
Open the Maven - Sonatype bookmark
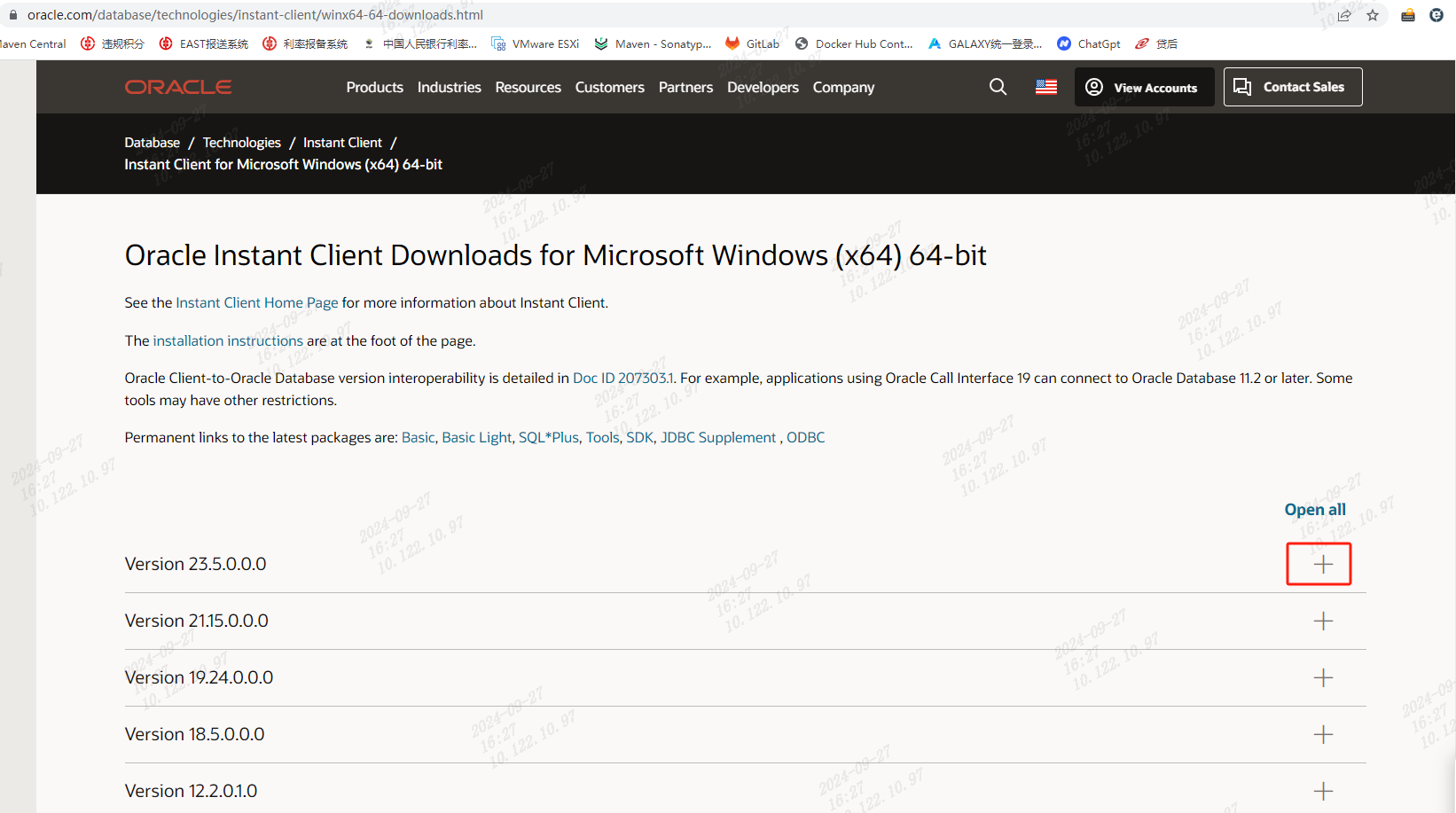(654, 43)
